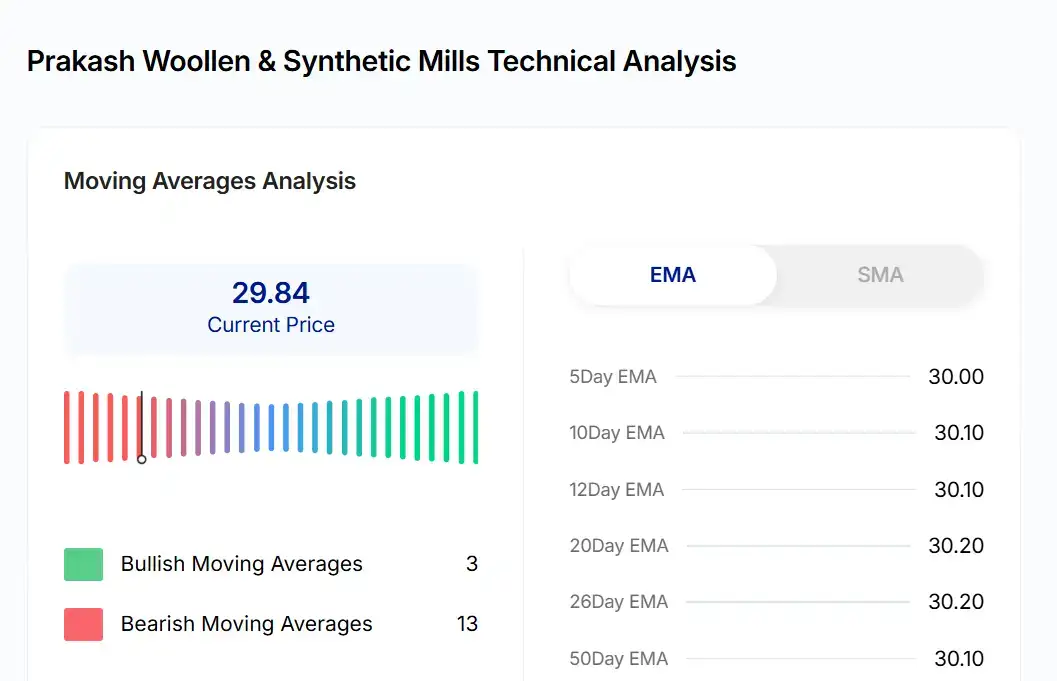Click the 5Day EMA value 30.00
Screen dimensions: 1057x681
pos(956,377)
